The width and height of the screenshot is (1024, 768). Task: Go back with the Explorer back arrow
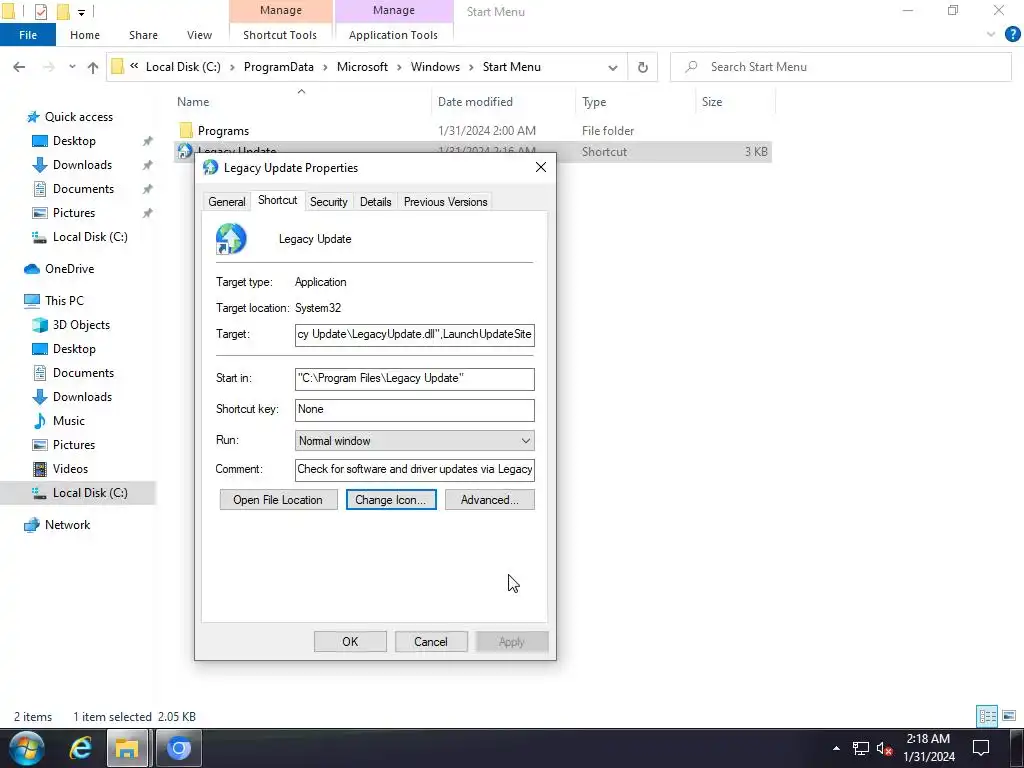coord(20,67)
